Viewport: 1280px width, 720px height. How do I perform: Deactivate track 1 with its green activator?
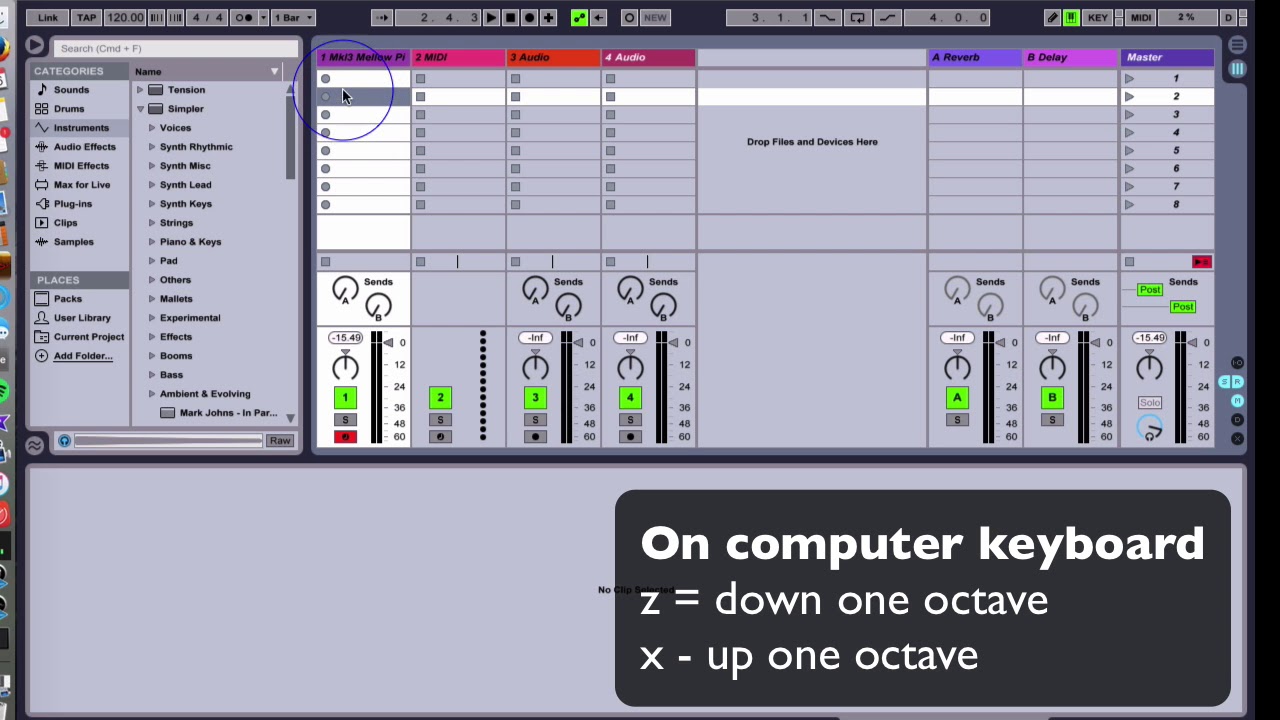[345, 398]
